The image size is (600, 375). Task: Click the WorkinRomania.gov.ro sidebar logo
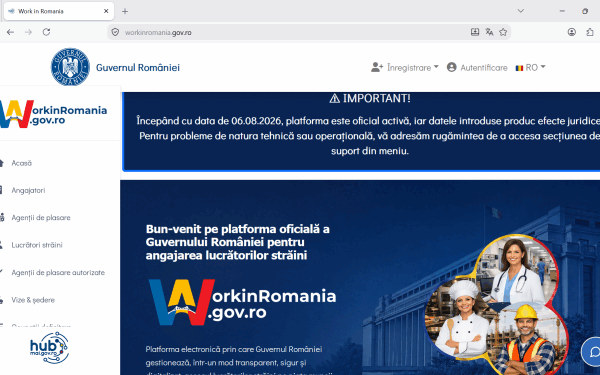[53, 114]
